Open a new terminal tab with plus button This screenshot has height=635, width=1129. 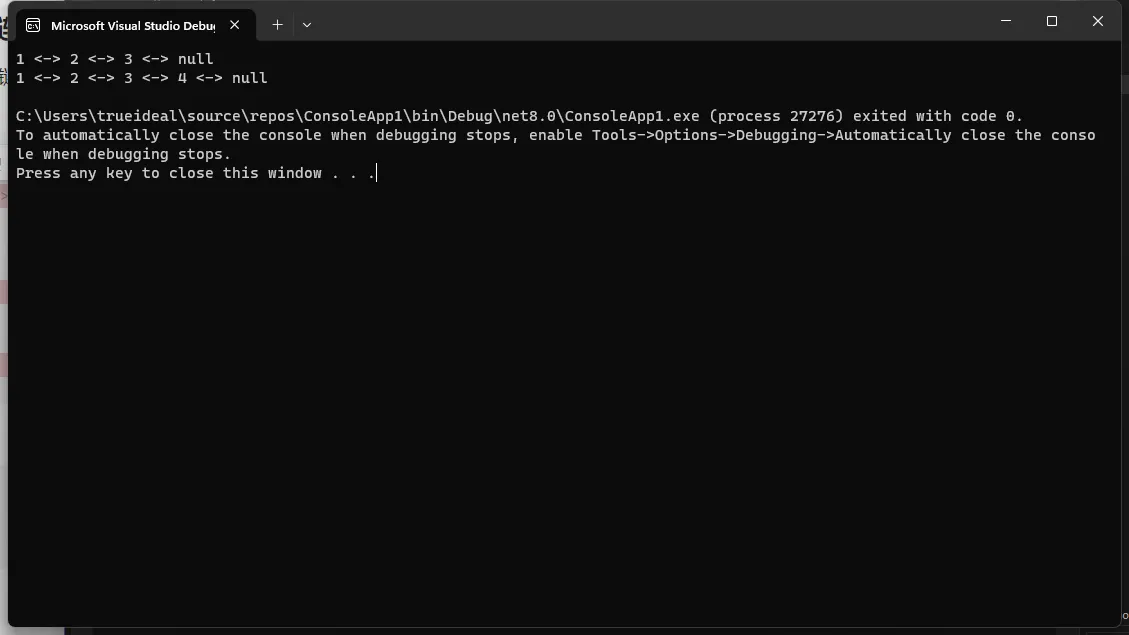(277, 25)
